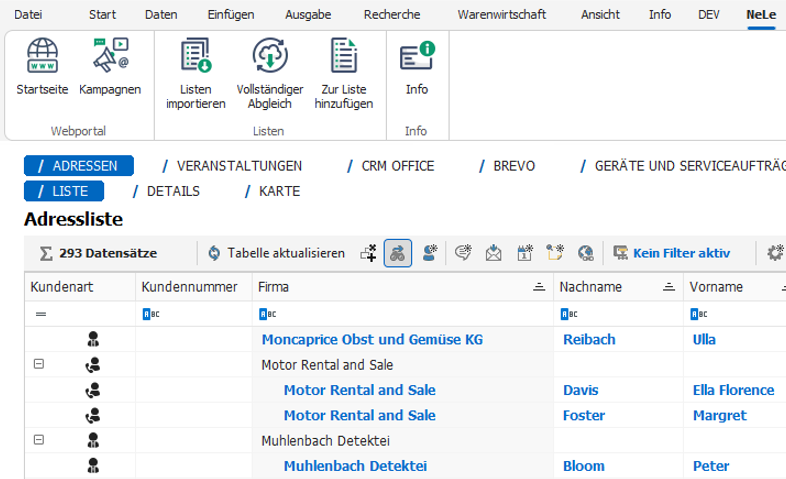Click the contact icon in the Foster row

[x=93, y=415]
